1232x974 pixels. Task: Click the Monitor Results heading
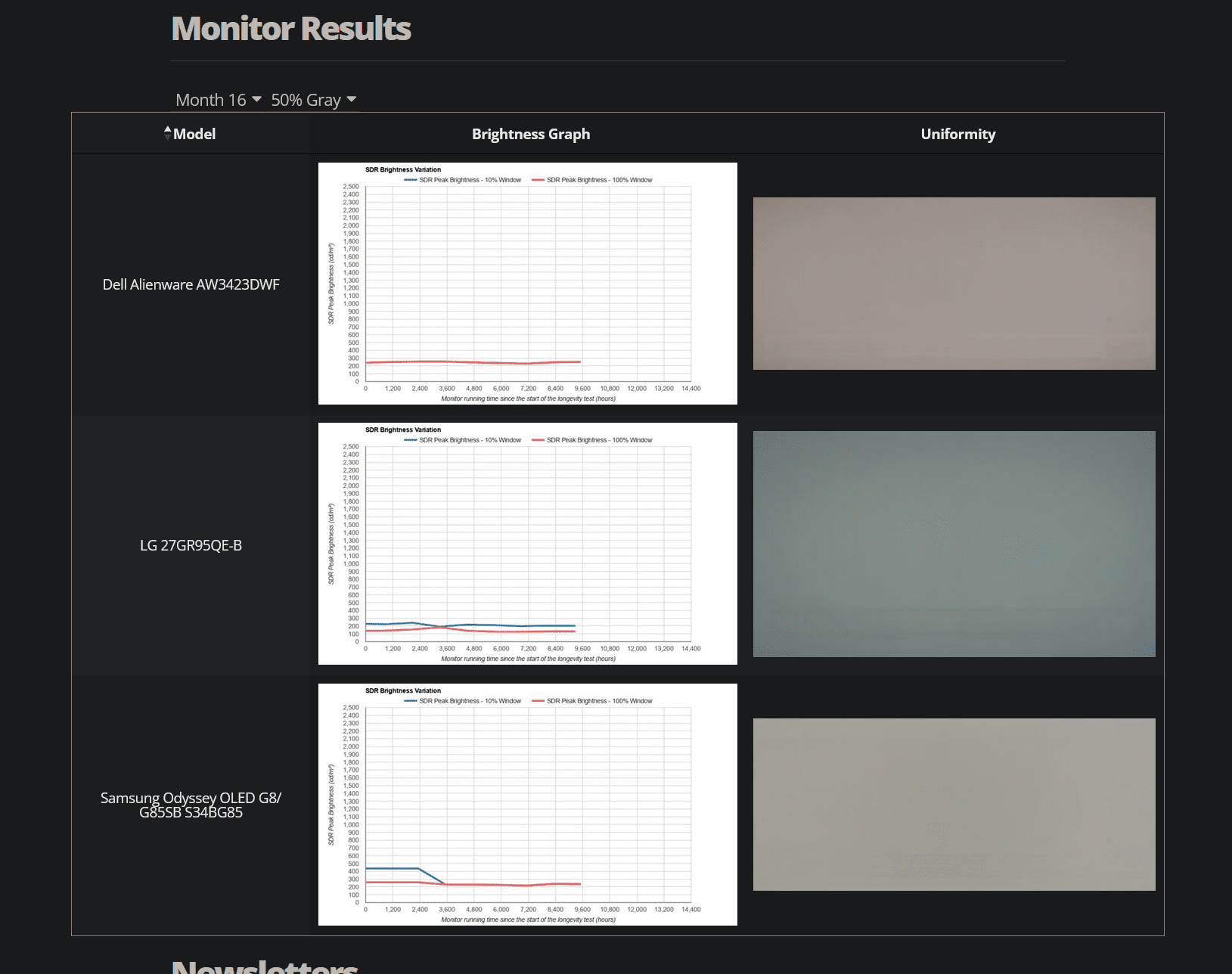[x=291, y=29]
